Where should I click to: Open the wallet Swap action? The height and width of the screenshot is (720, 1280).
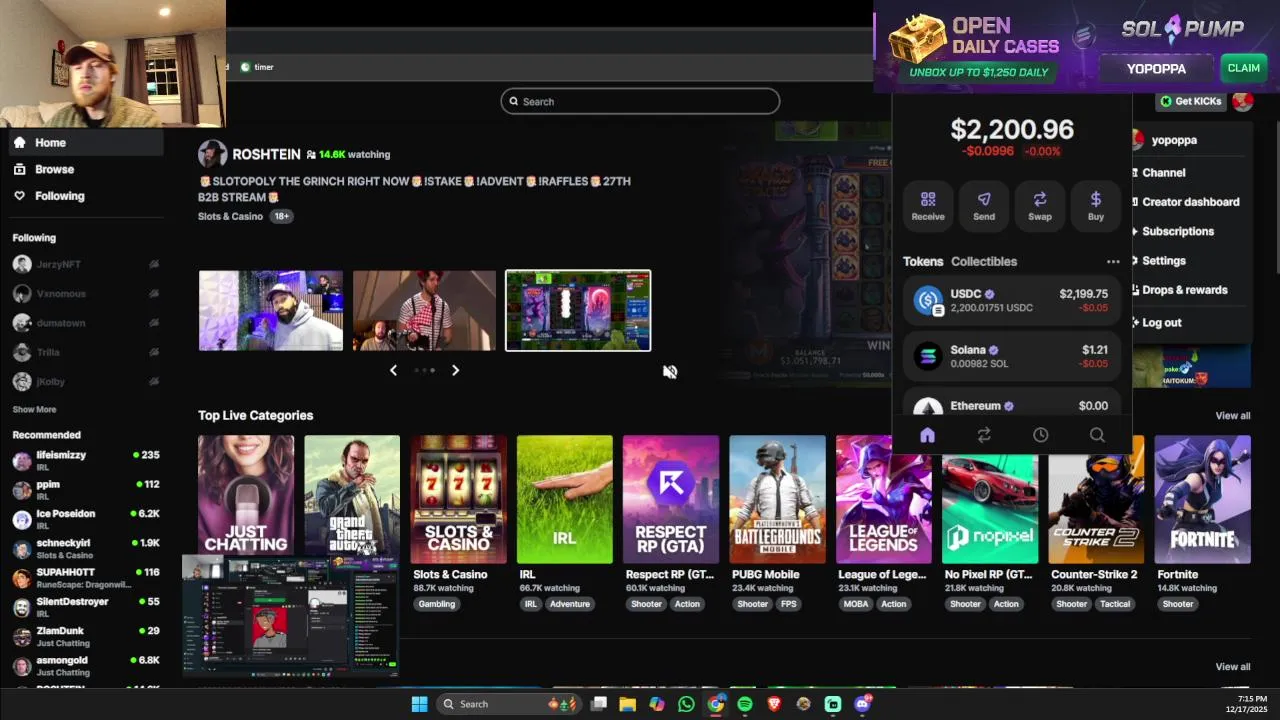(1040, 205)
